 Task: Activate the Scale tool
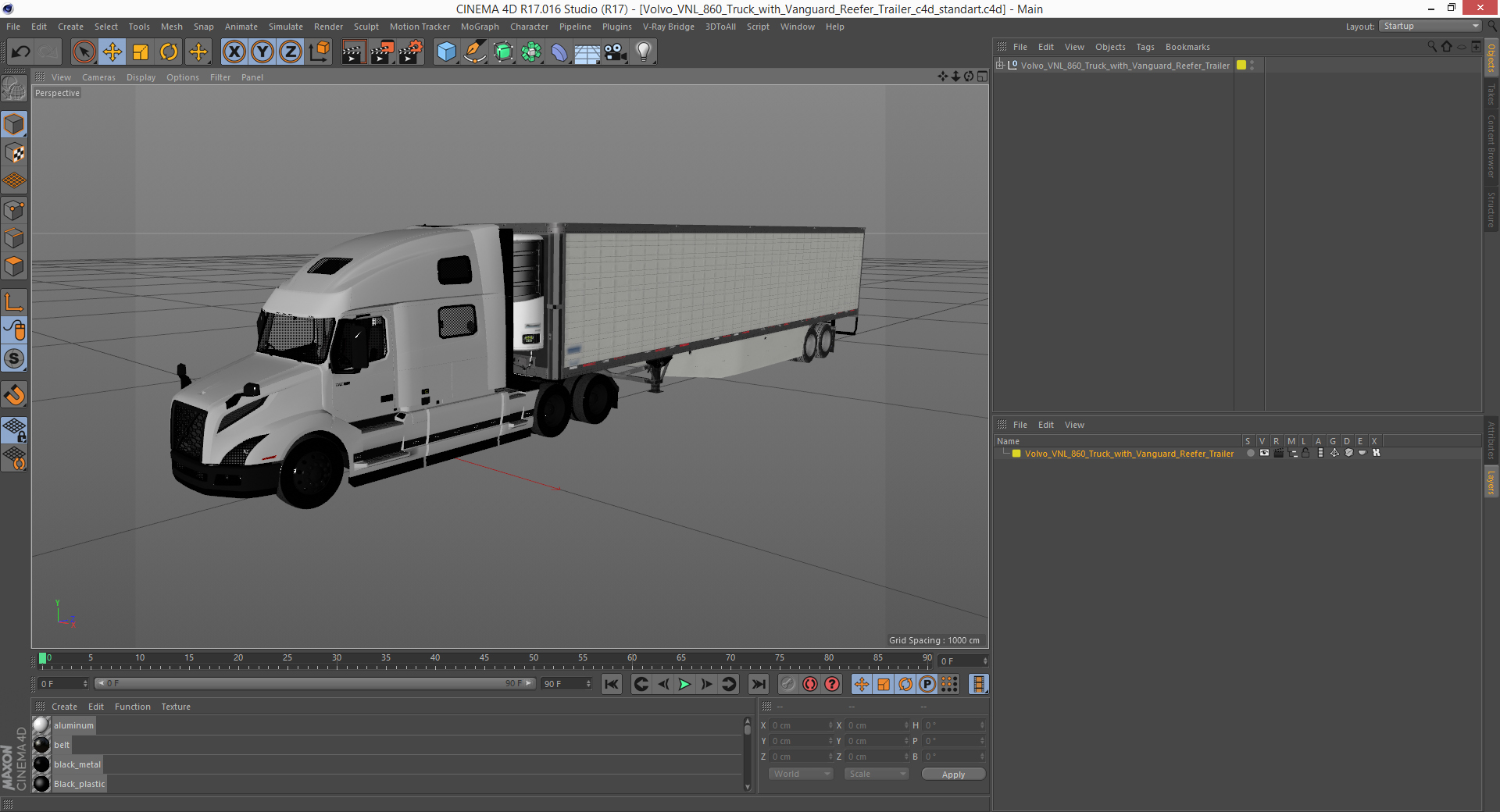pyautogui.click(x=141, y=52)
